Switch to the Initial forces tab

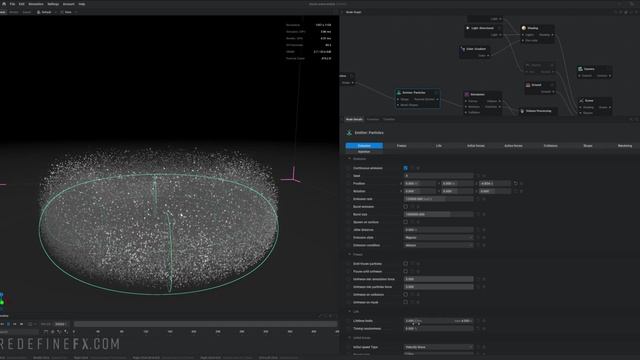476,146
